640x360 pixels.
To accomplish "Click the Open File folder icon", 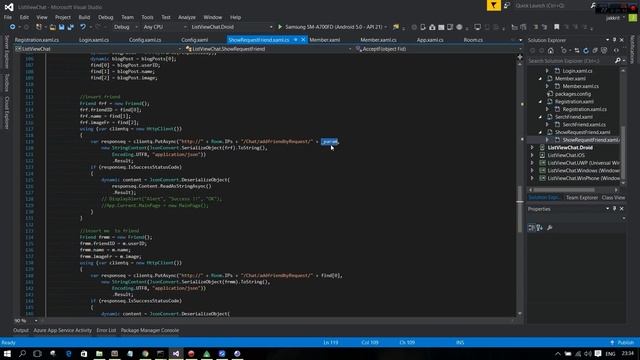I will coord(52,27).
